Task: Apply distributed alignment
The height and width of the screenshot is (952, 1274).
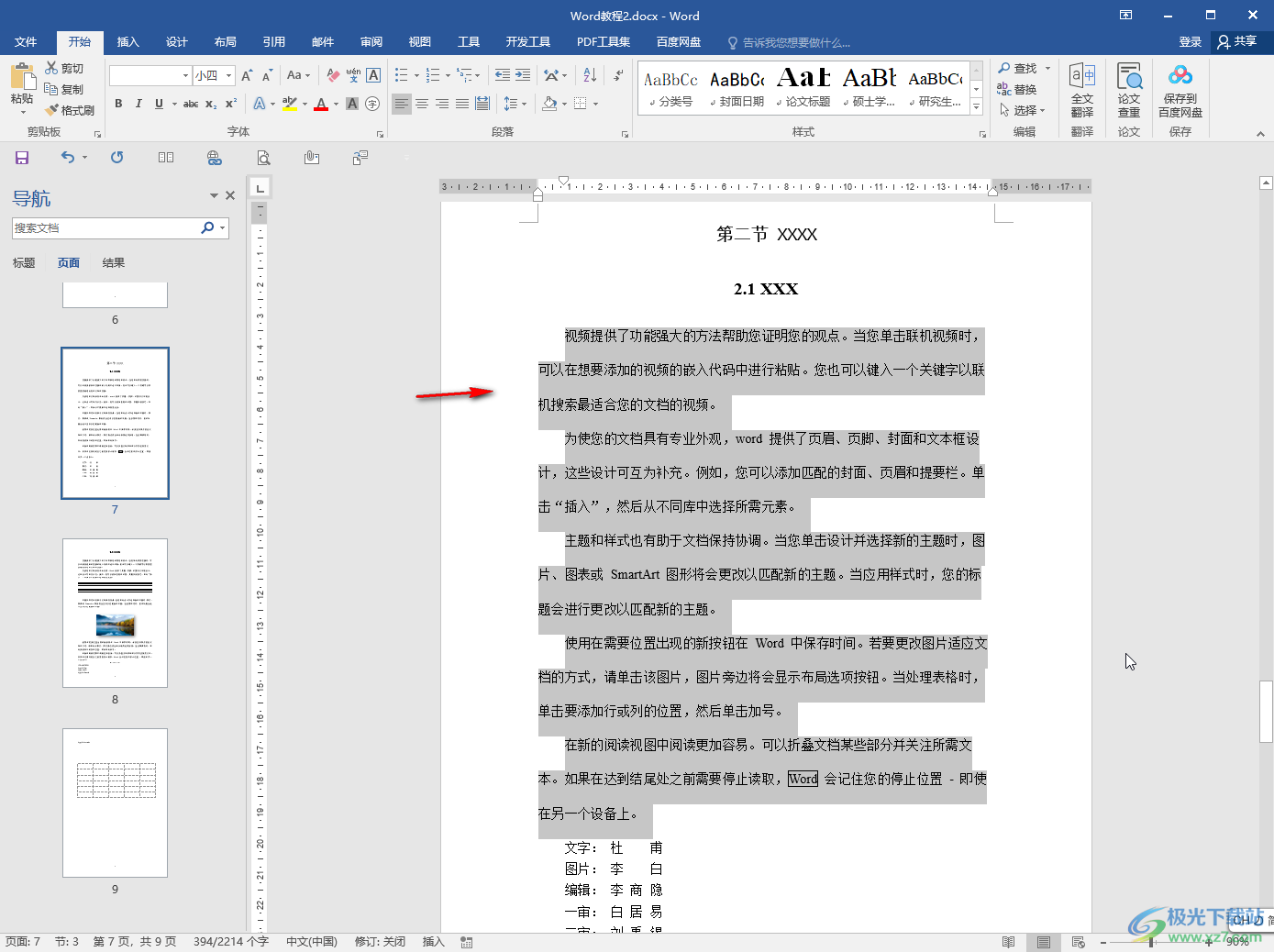Action: (x=482, y=104)
